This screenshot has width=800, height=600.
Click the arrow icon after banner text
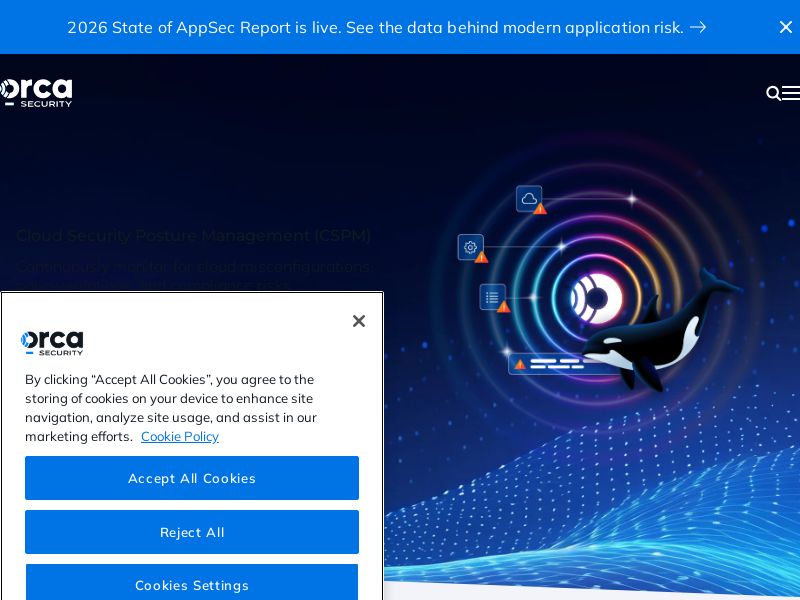click(x=698, y=27)
